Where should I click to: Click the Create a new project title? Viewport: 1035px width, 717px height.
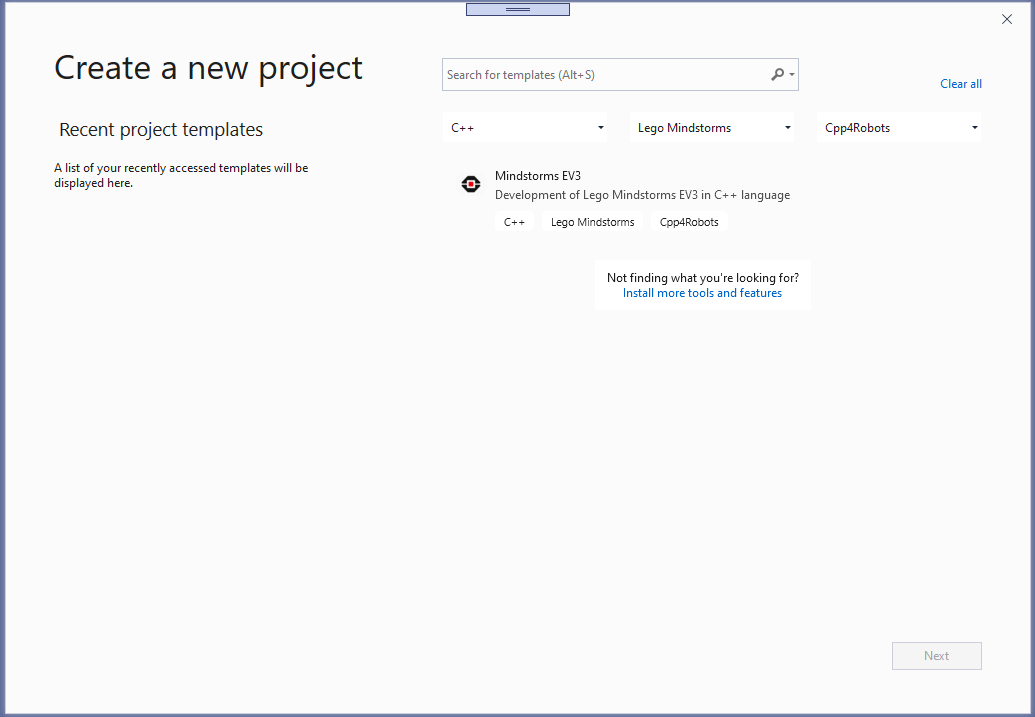click(209, 67)
